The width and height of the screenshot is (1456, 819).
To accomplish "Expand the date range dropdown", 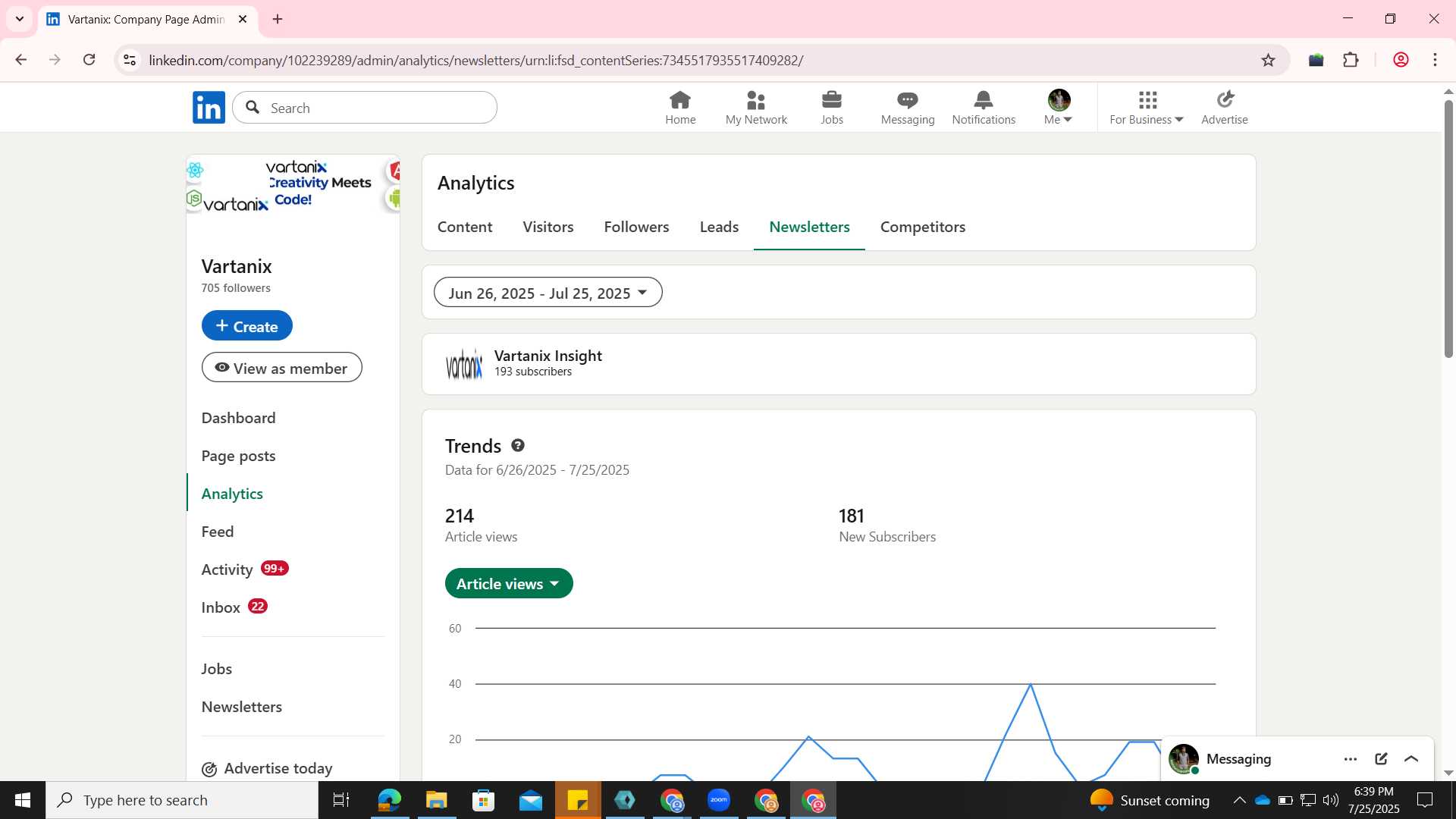I will (x=548, y=293).
